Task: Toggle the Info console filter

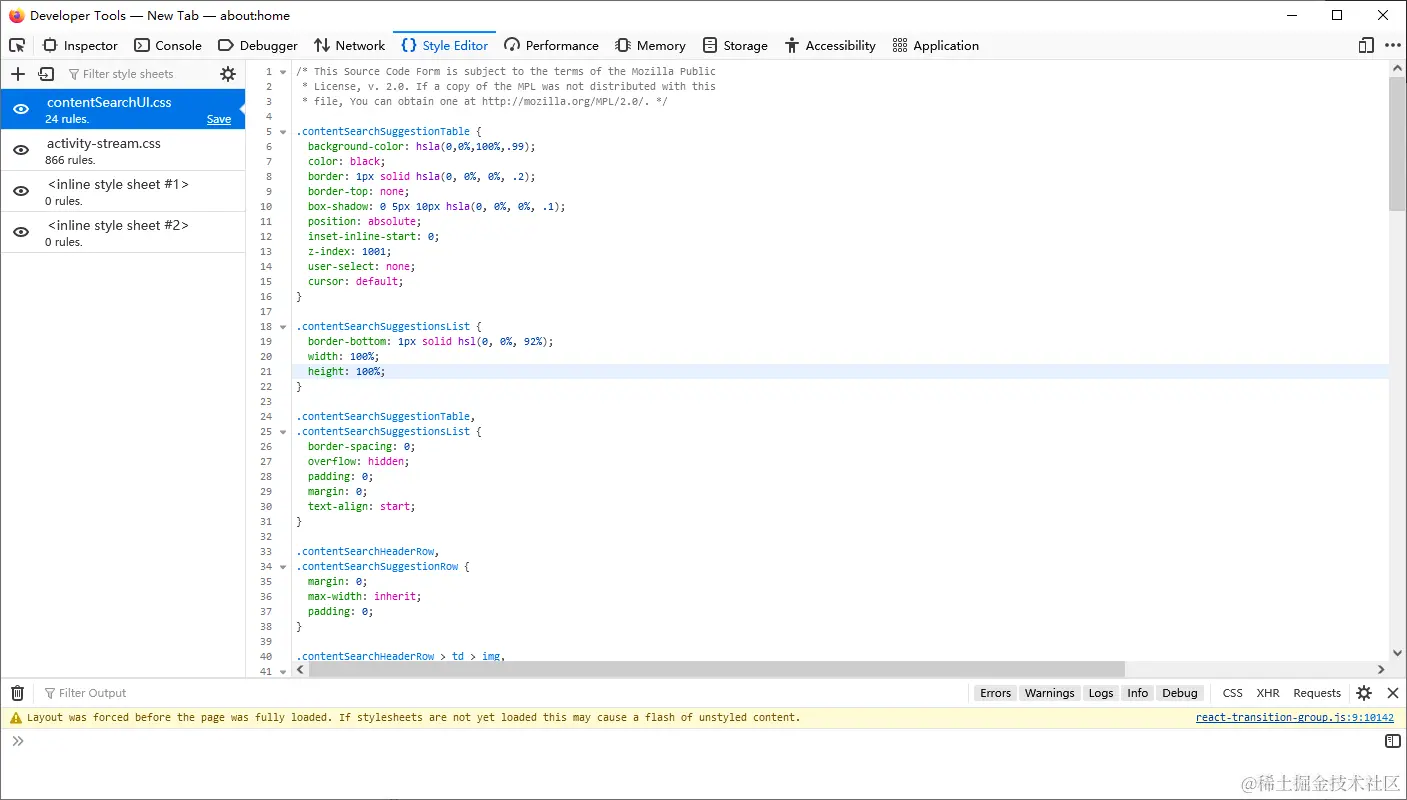Action: (1138, 693)
